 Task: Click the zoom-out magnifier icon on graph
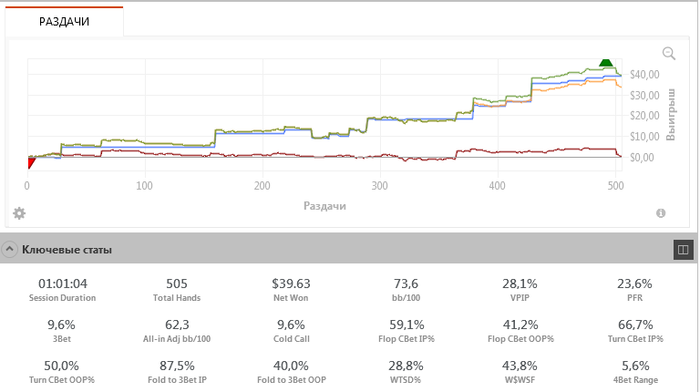point(669,54)
